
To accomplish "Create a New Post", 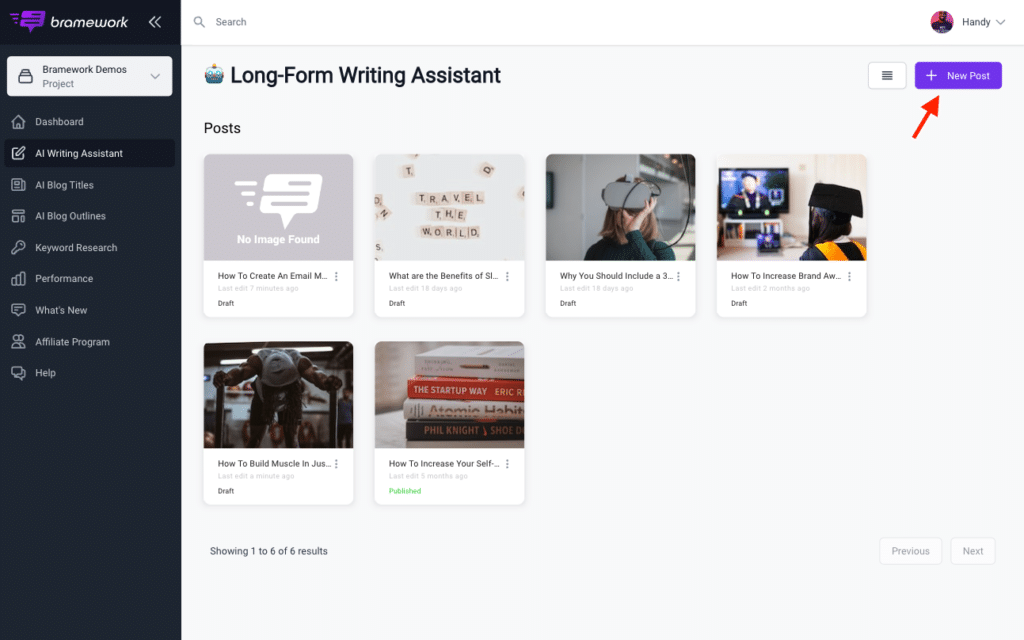I will coord(957,75).
